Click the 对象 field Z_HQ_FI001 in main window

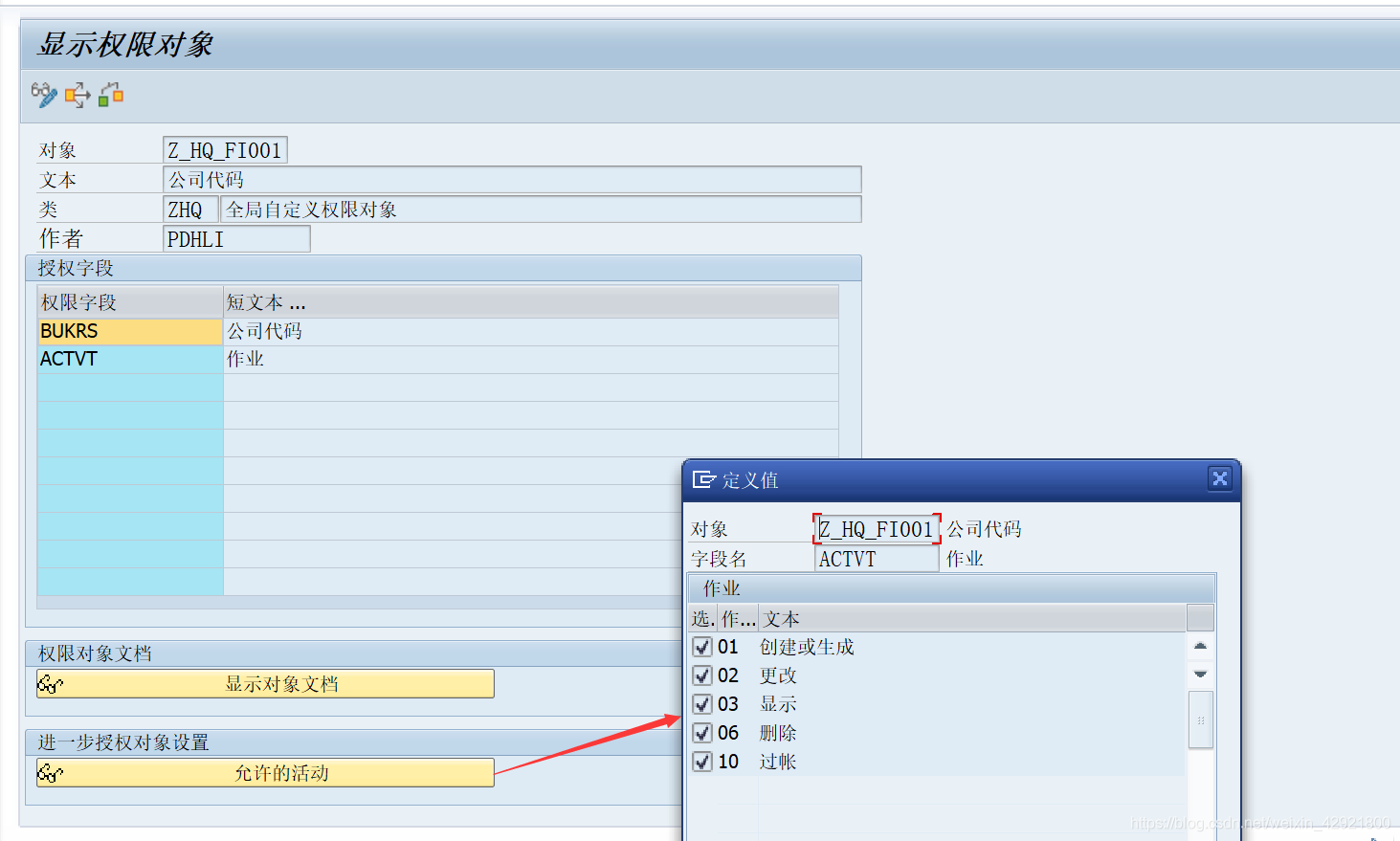[225, 150]
